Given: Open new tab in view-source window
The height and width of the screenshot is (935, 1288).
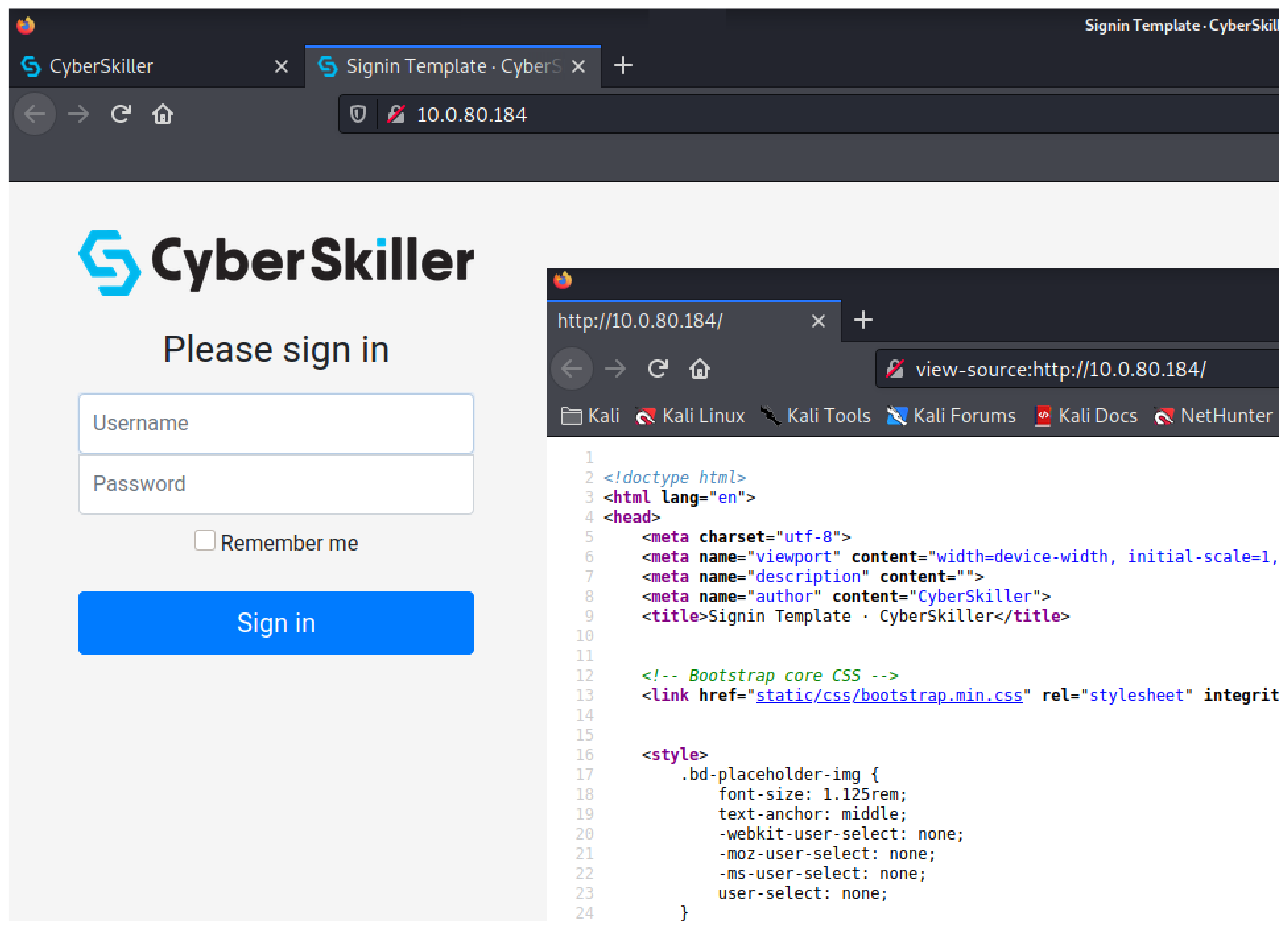Looking at the screenshot, I should pyautogui.click(x=863, y=320).
